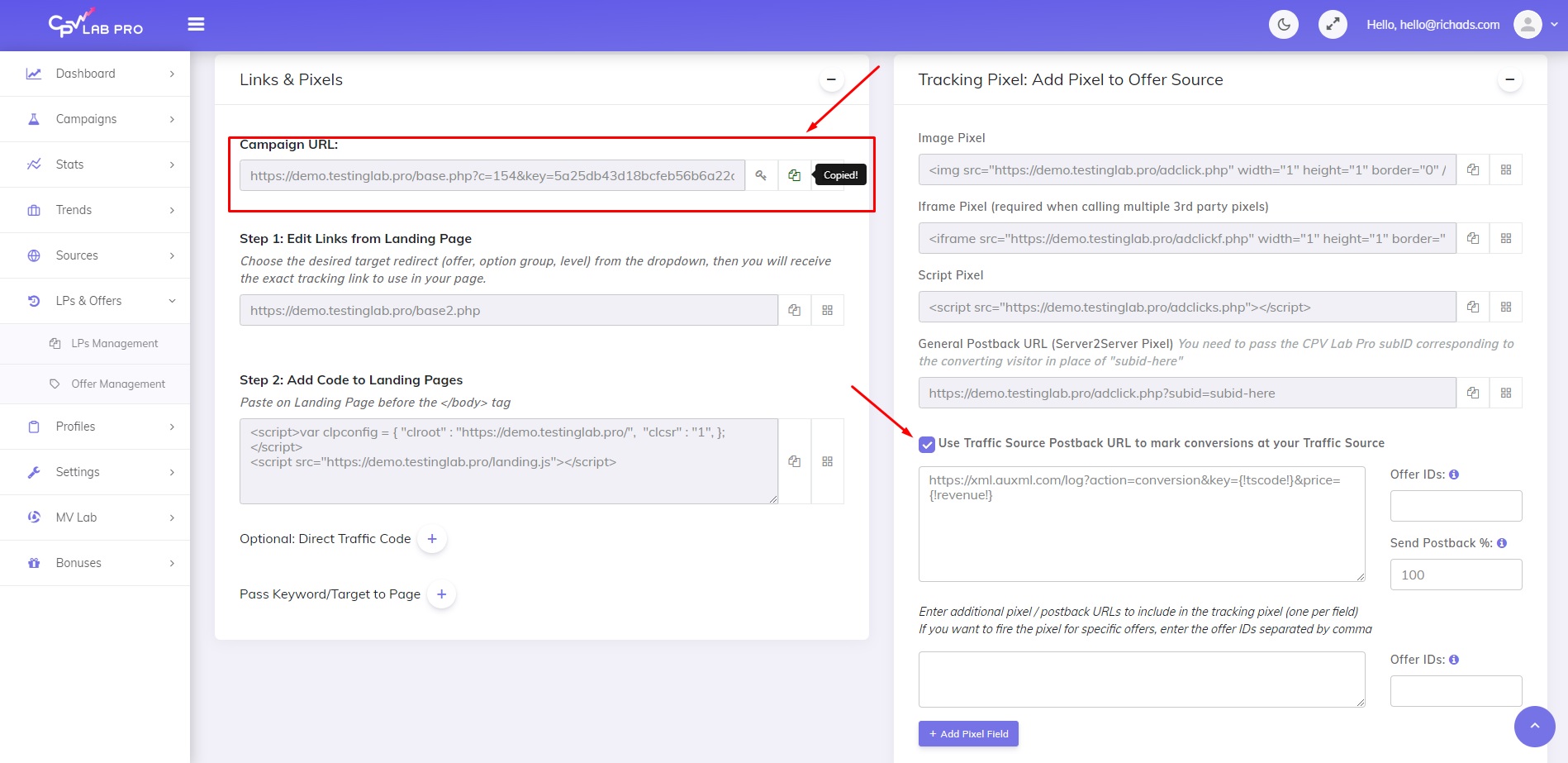Toggle dark mode moon icon

1284,25
